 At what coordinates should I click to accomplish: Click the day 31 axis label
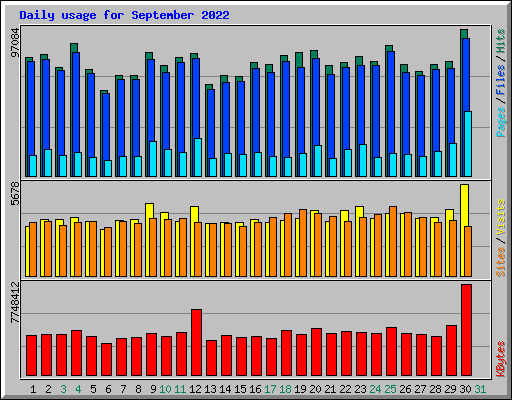coord(480,389)
